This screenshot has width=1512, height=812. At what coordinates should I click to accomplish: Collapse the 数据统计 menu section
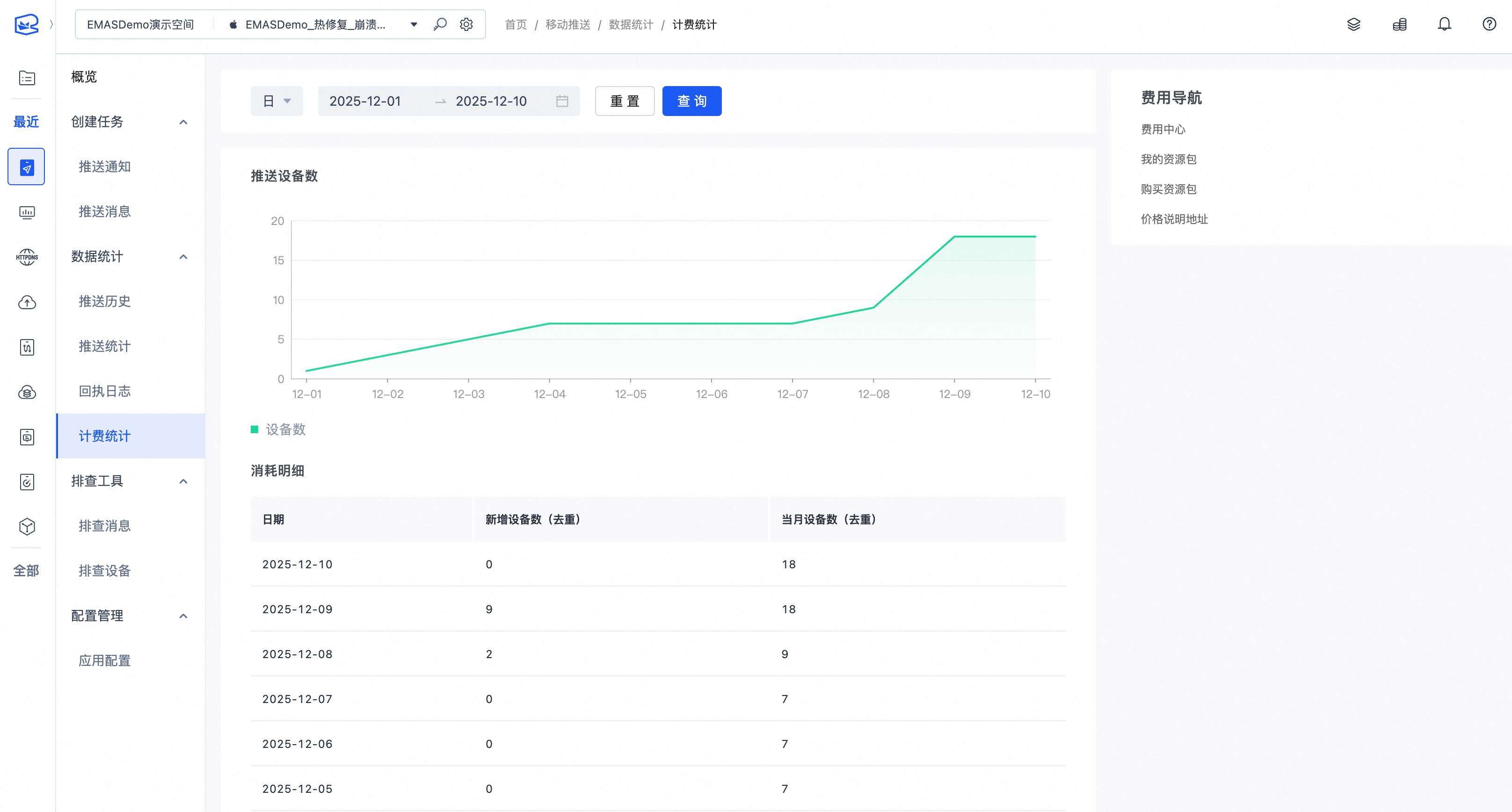[x=183, y=256]
